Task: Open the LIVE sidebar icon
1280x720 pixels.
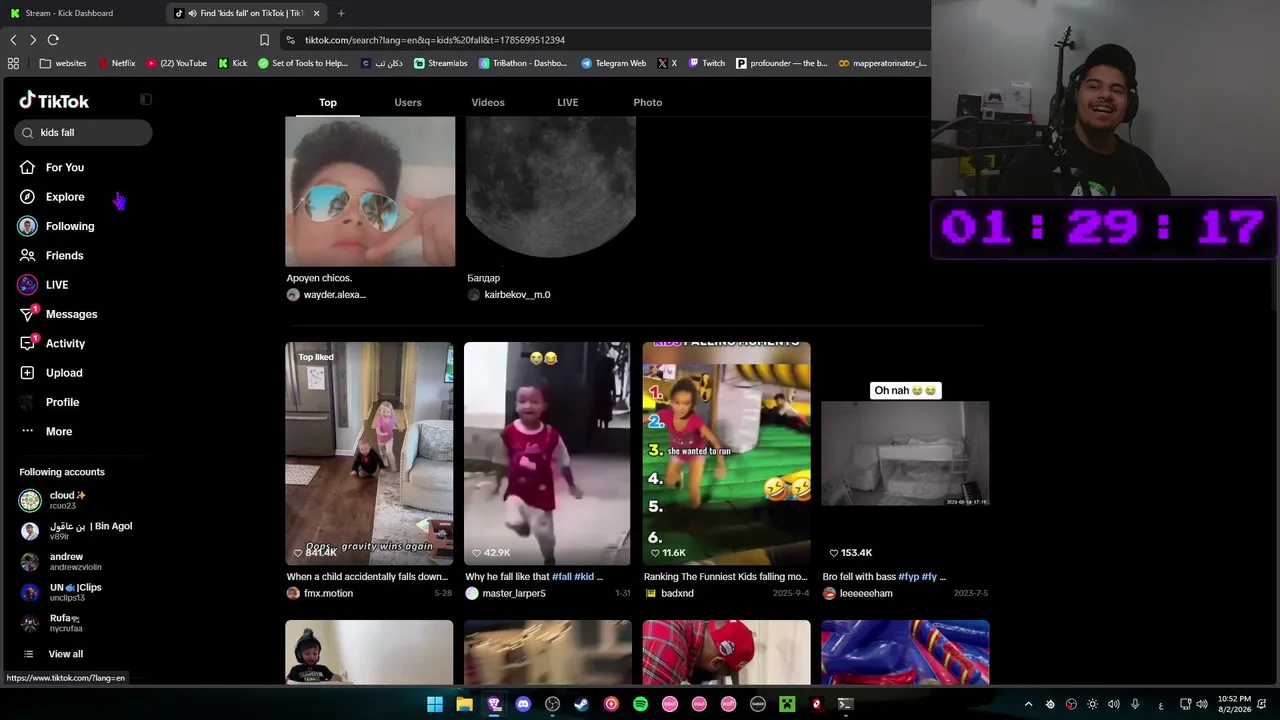Action: click(x=27, y=285)
